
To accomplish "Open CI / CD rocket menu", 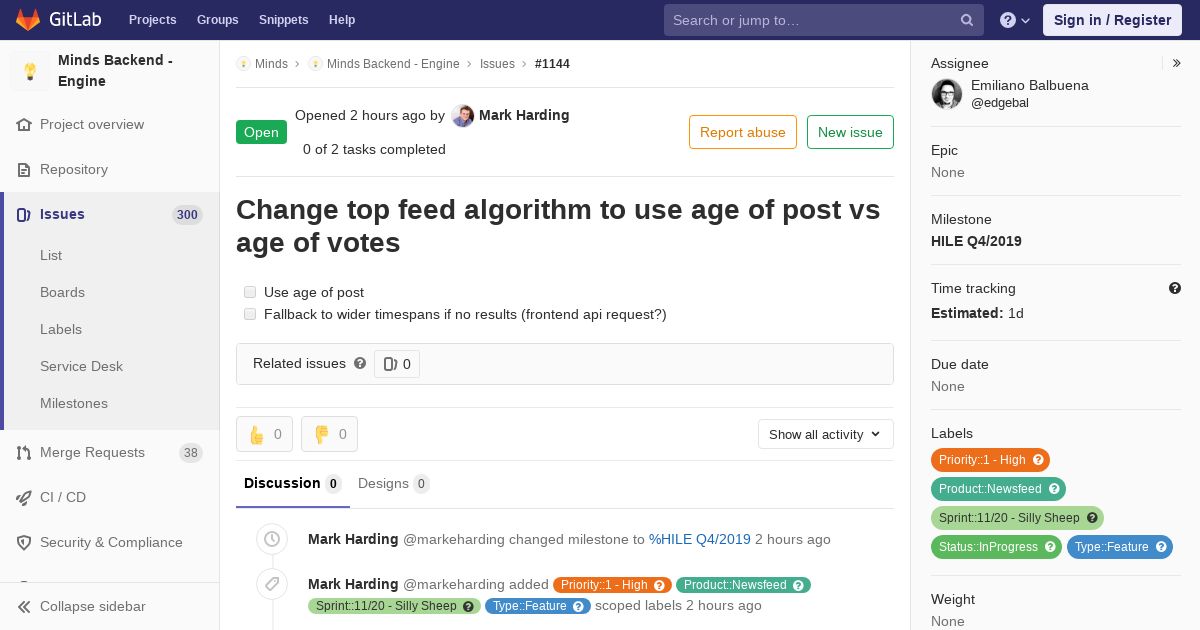I will [x=62, y=497].
